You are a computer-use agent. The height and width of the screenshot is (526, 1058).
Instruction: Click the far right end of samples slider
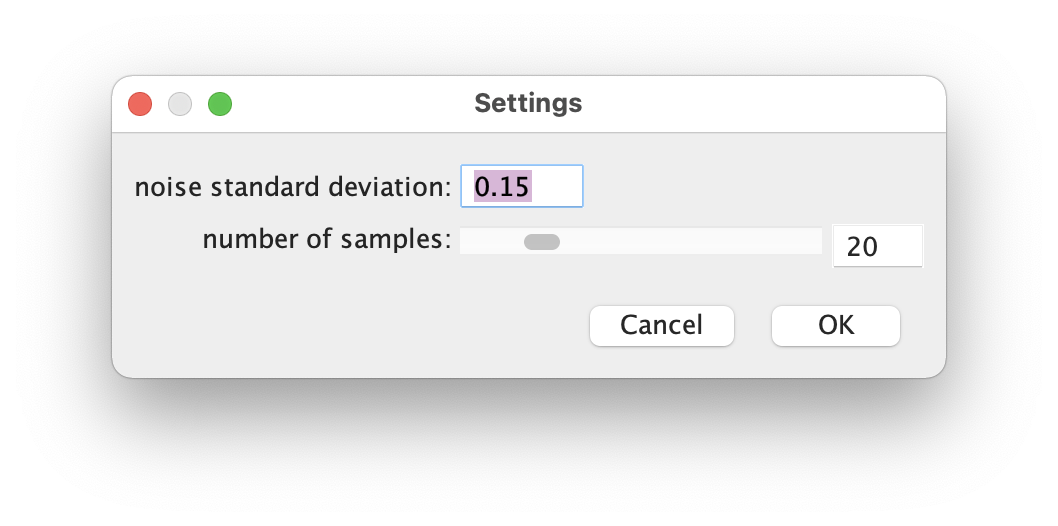pos(818,241)
